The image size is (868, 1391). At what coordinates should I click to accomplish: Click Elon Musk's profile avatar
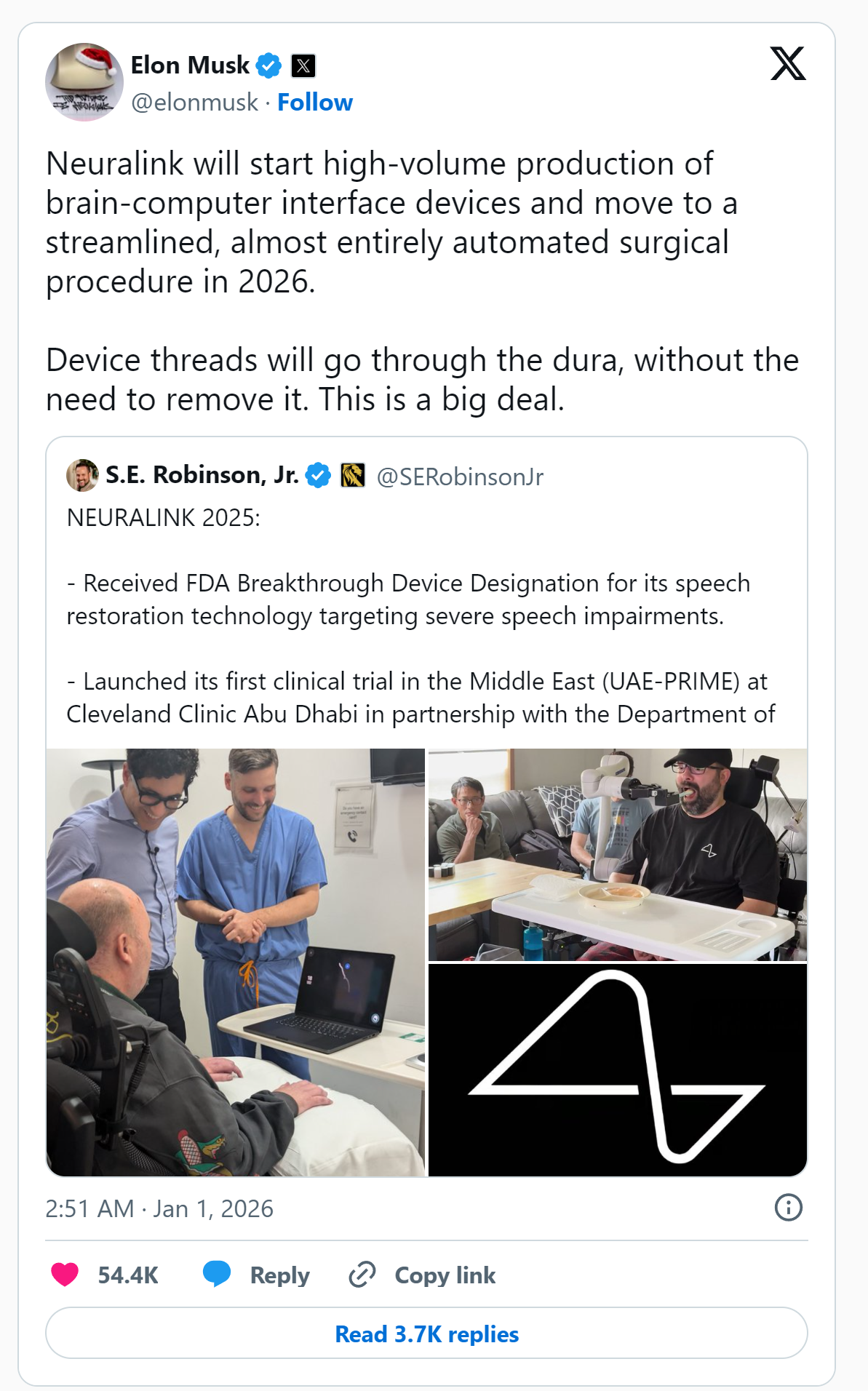[x=84, y=82]
